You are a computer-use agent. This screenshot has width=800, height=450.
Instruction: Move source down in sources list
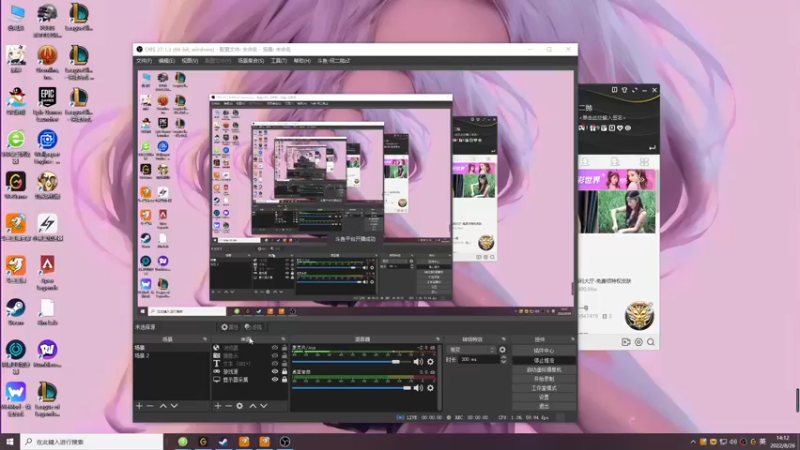[x=264, y=406]
